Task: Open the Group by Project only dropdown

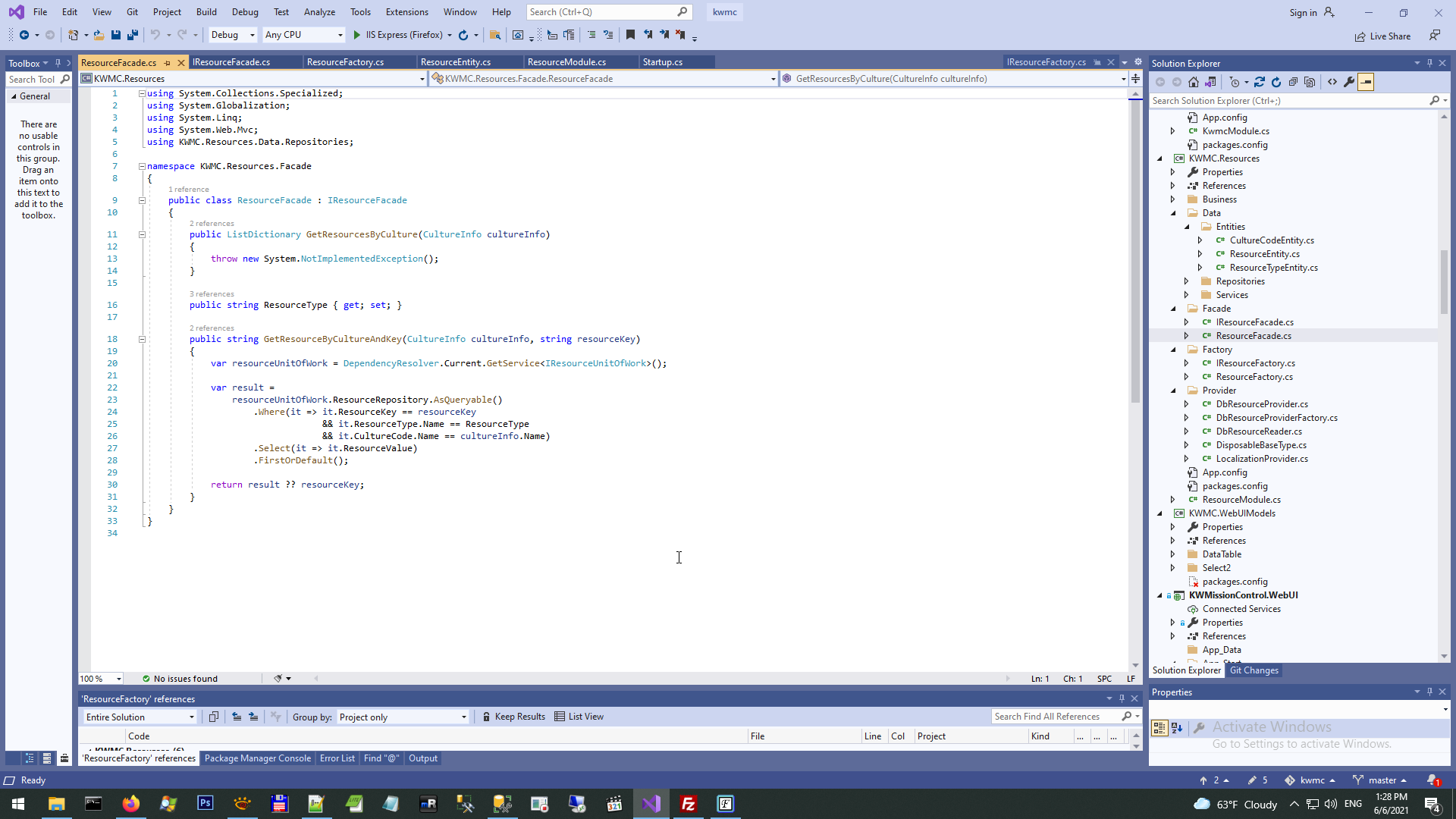Action: [x=403, y=717]
